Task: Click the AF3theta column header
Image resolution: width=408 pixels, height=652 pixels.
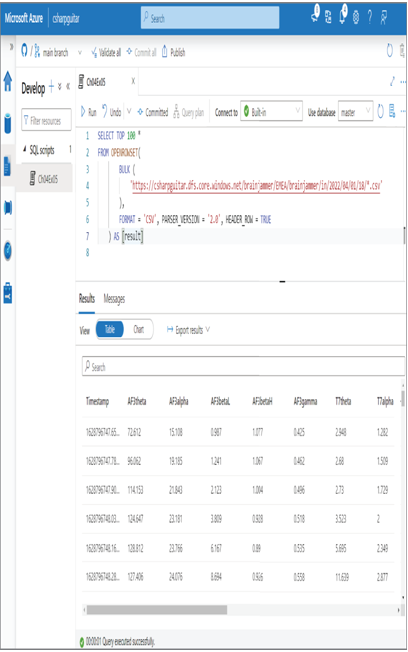Action: 137,401
